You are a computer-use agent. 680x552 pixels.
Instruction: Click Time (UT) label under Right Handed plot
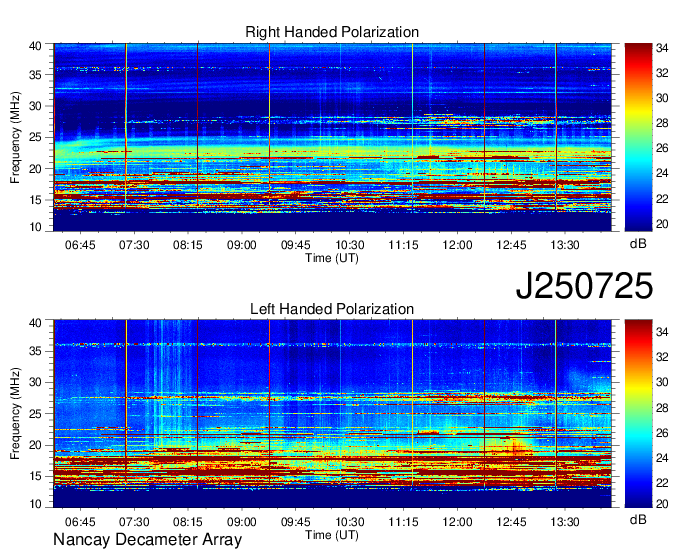(x=332, y=258)
